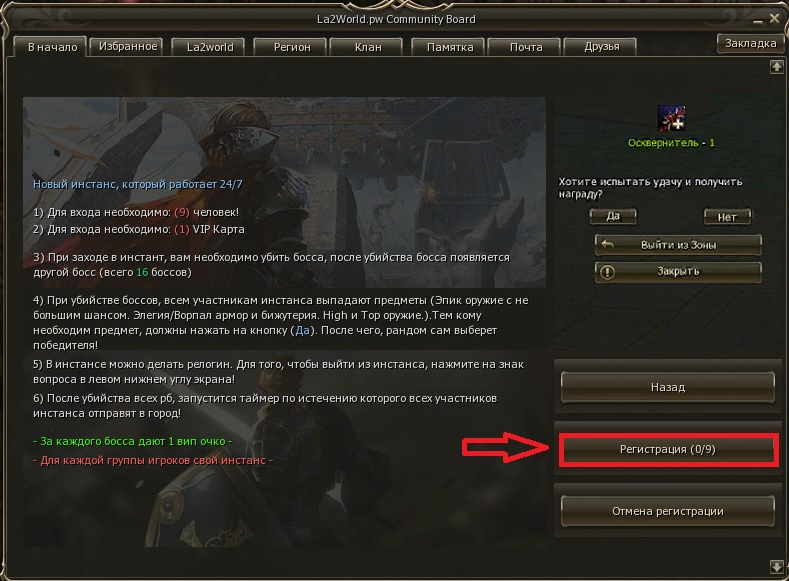Click the Регистрация (0/9) button
This screenshot has width=789, height=581.
click(668, 449)
